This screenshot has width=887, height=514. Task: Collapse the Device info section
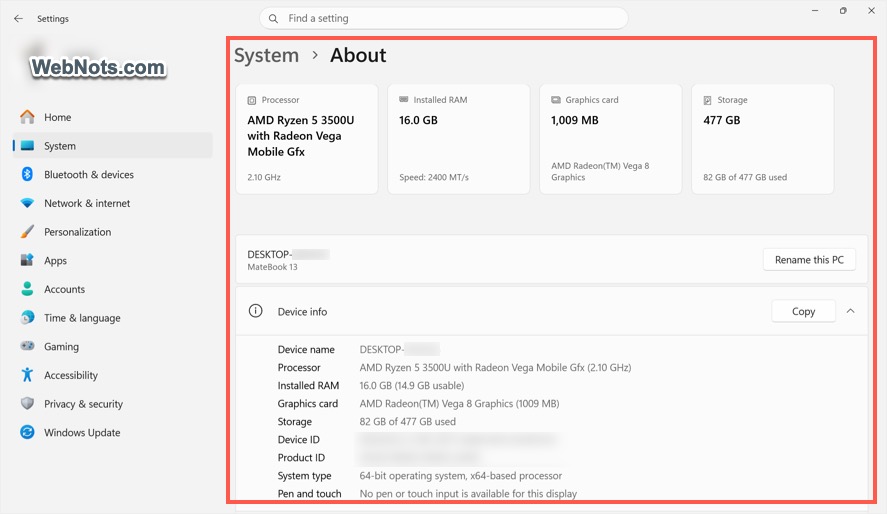pyautogui.click(x=850, y=311)
